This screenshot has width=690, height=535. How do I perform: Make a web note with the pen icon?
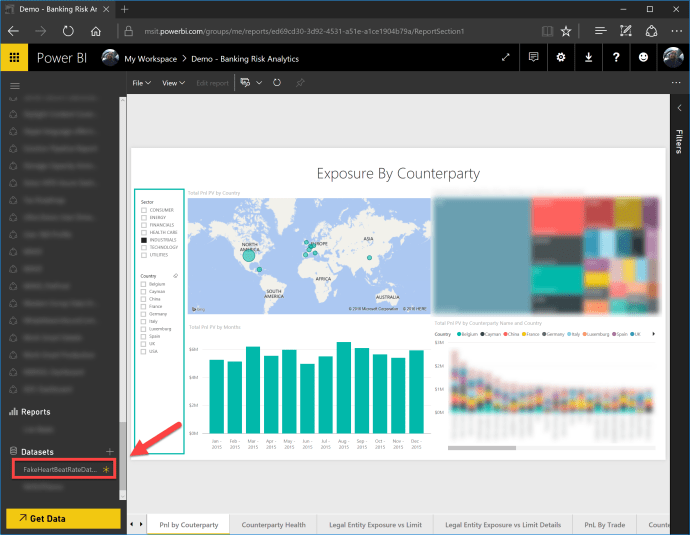(626, 31)
